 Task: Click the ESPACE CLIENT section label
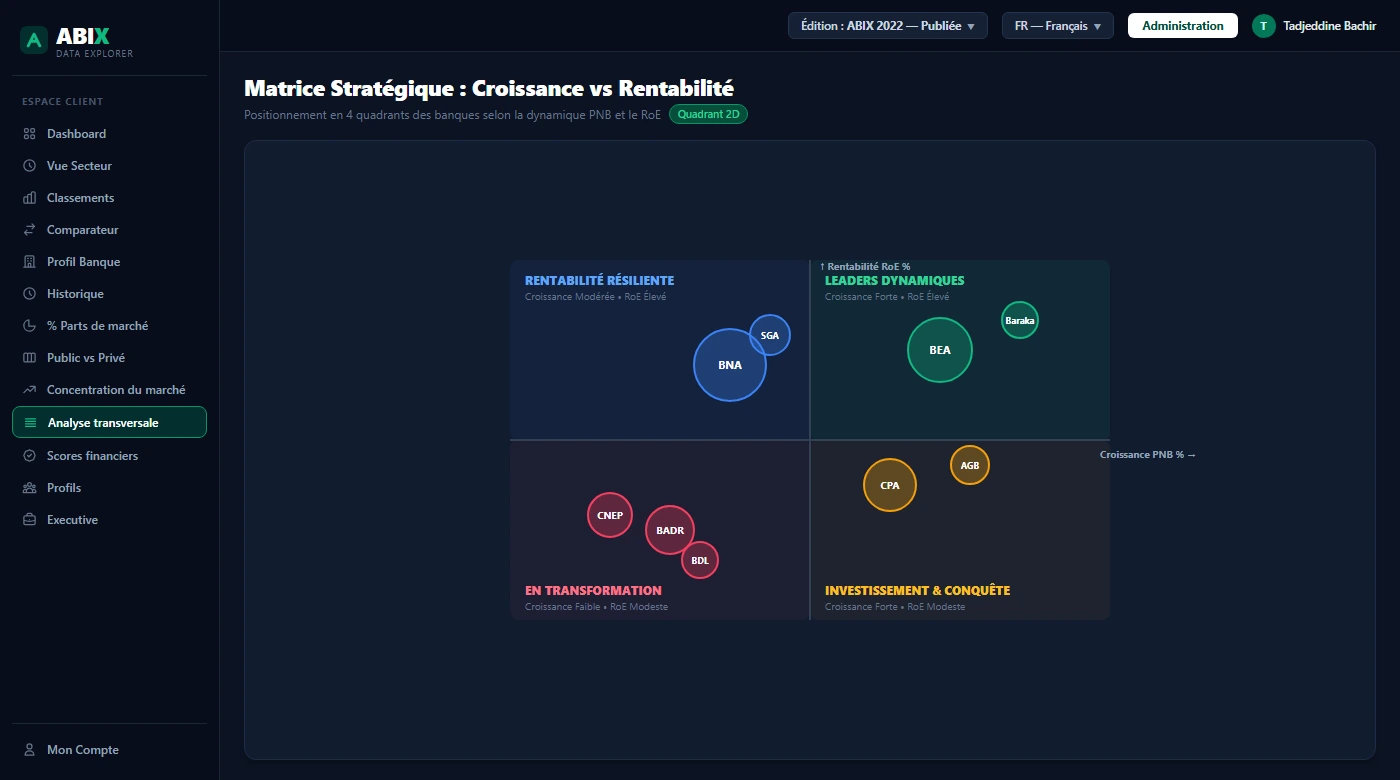pos(63,102)
